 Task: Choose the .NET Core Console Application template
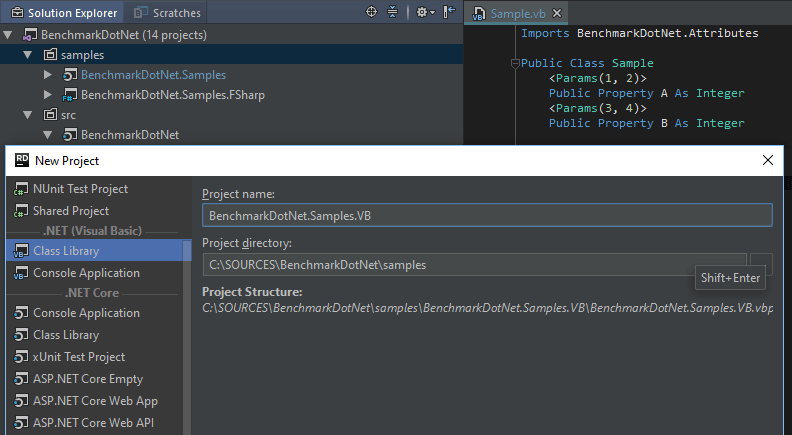coord(95,313)
